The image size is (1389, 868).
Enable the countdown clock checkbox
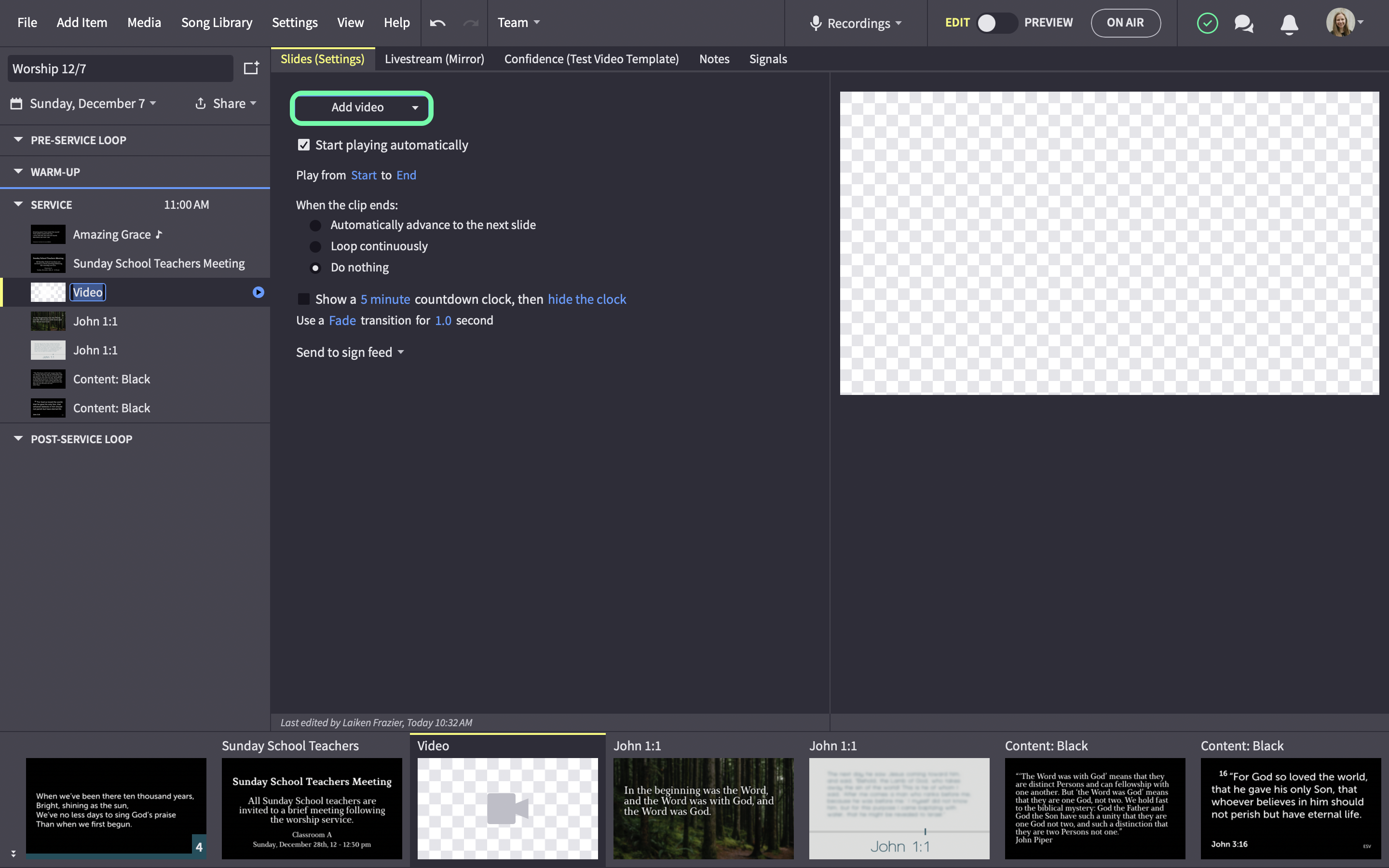click(x=304, y=299)
